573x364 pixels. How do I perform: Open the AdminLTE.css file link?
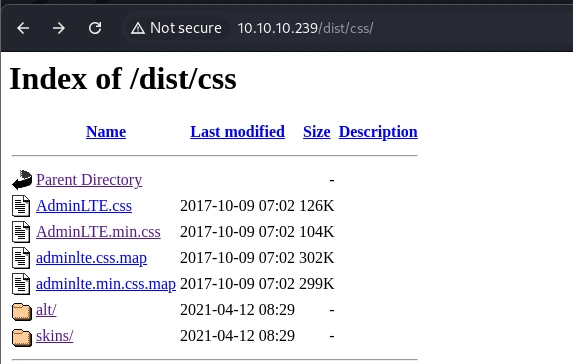pos(84,206)
